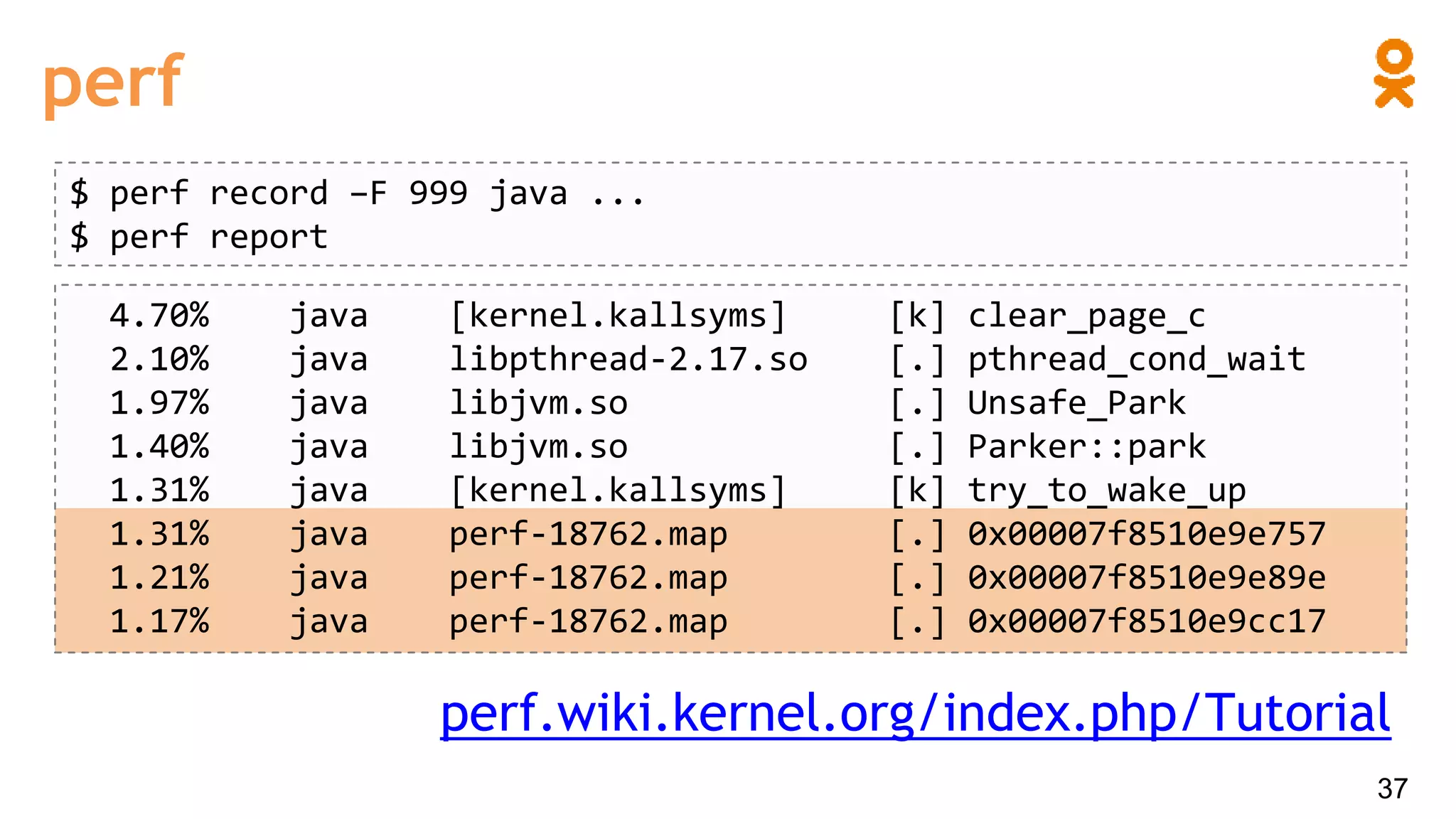The image size is (1456, 819).
Task: Click '[kernel.kallsyms]' in the clear_page_c row
Action: point(619,316)
